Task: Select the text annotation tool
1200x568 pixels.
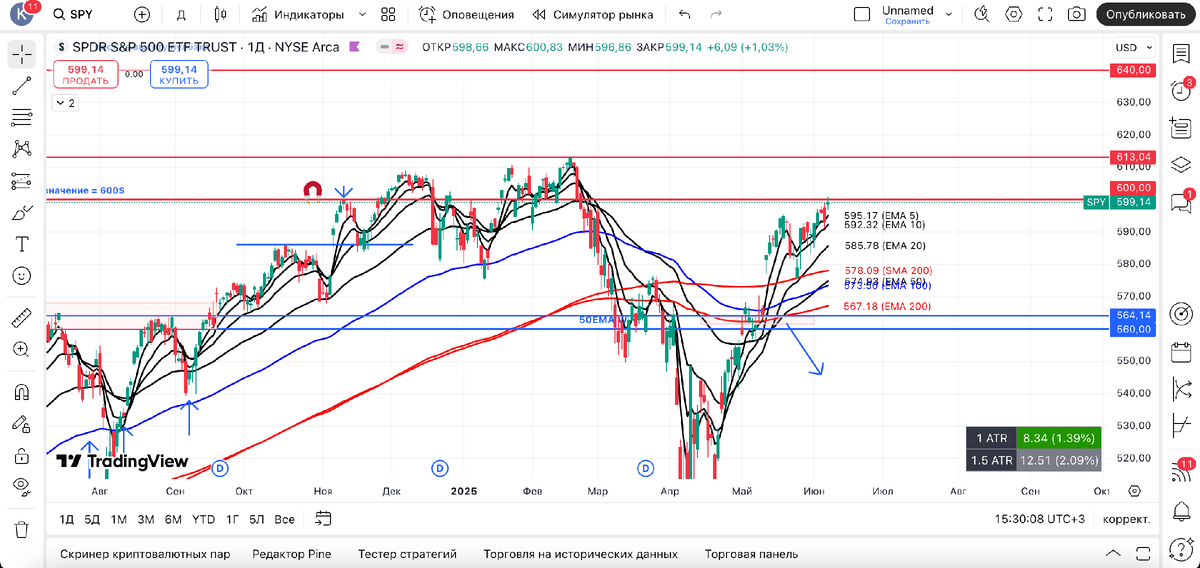Action: (21, 244)
